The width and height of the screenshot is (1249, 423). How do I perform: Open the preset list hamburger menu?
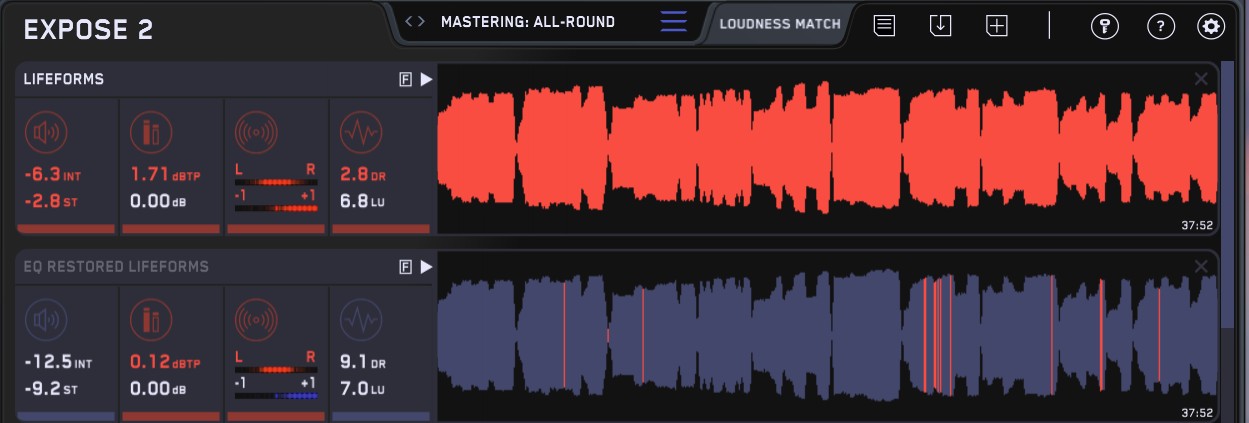click(673, 22)
